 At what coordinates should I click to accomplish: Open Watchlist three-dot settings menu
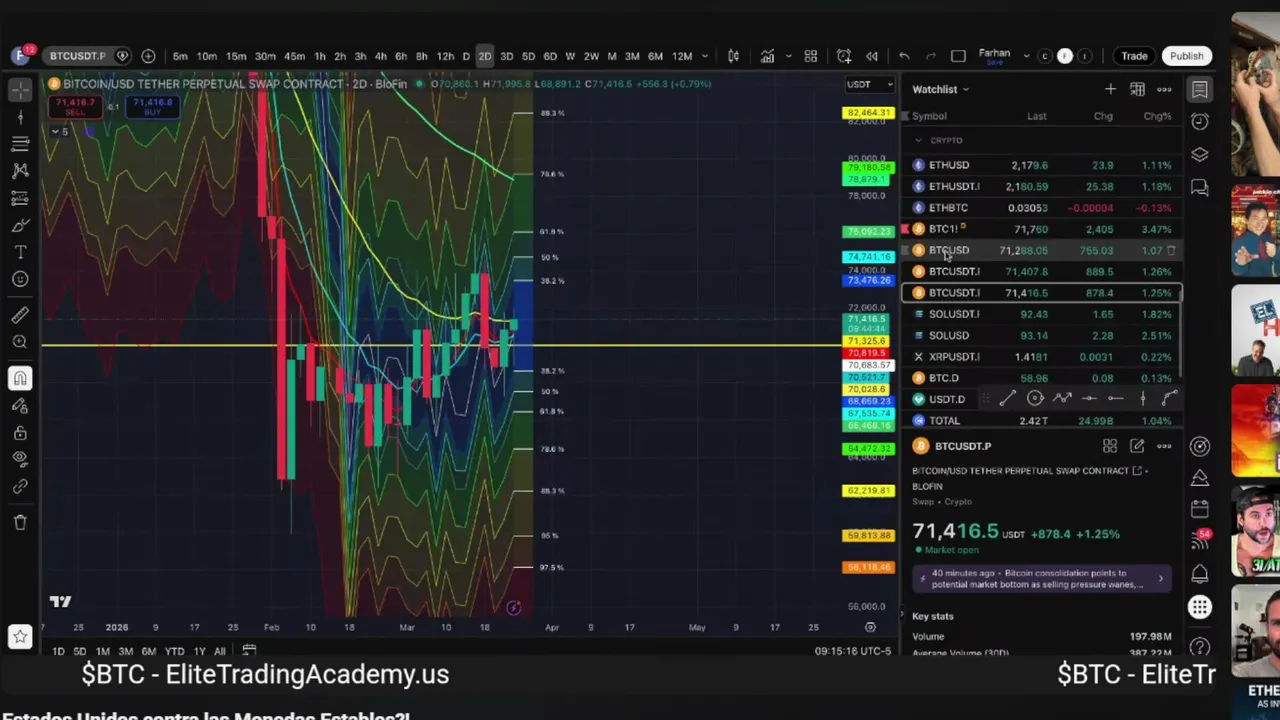(1164, 89)
